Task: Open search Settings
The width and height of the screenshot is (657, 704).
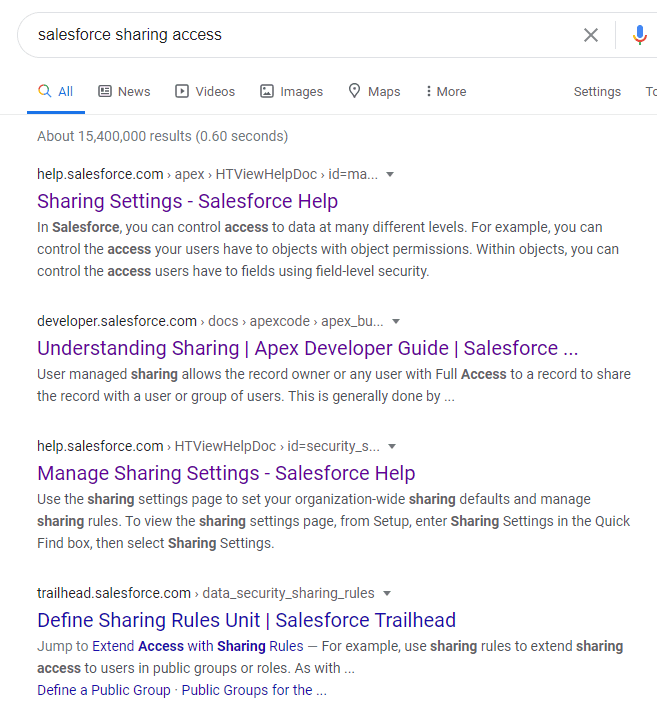Action: coord(597,92)
